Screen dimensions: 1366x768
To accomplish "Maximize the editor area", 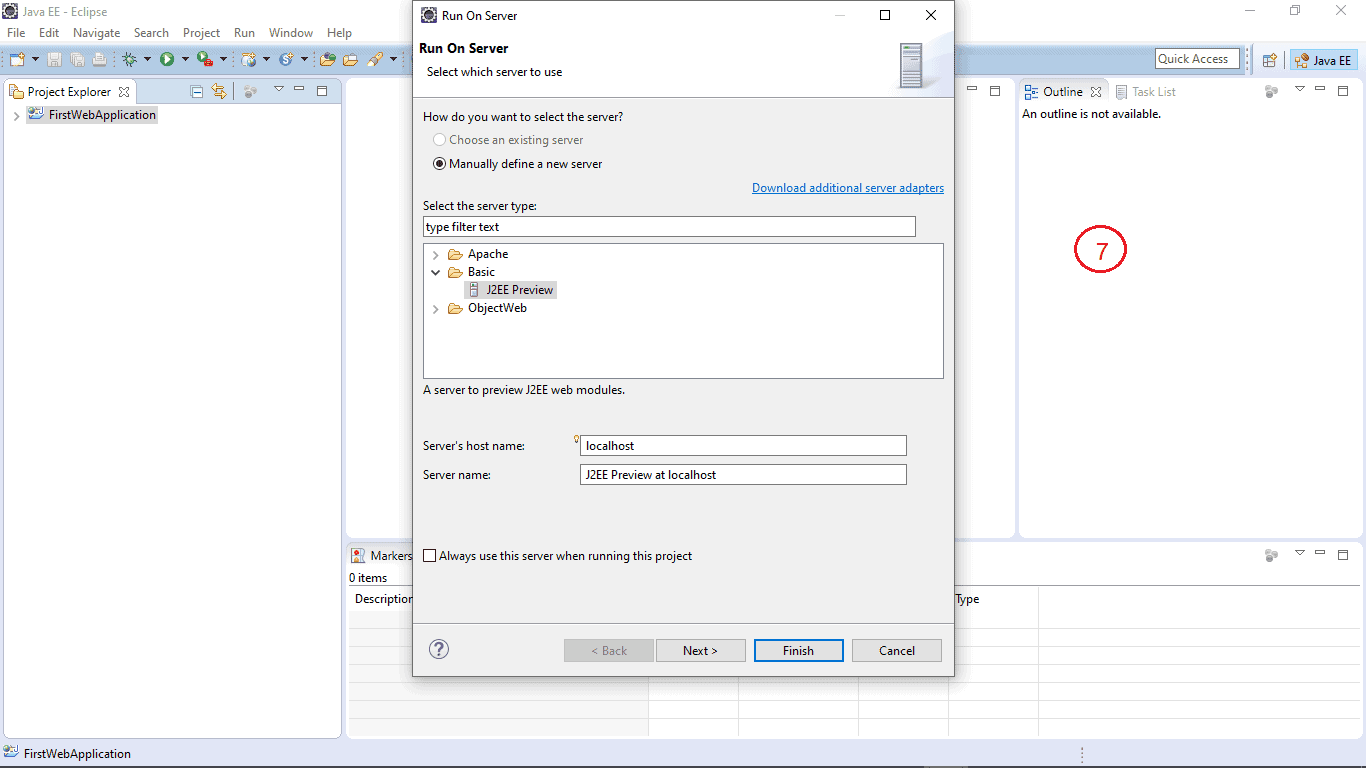I will tap(995, 91).
